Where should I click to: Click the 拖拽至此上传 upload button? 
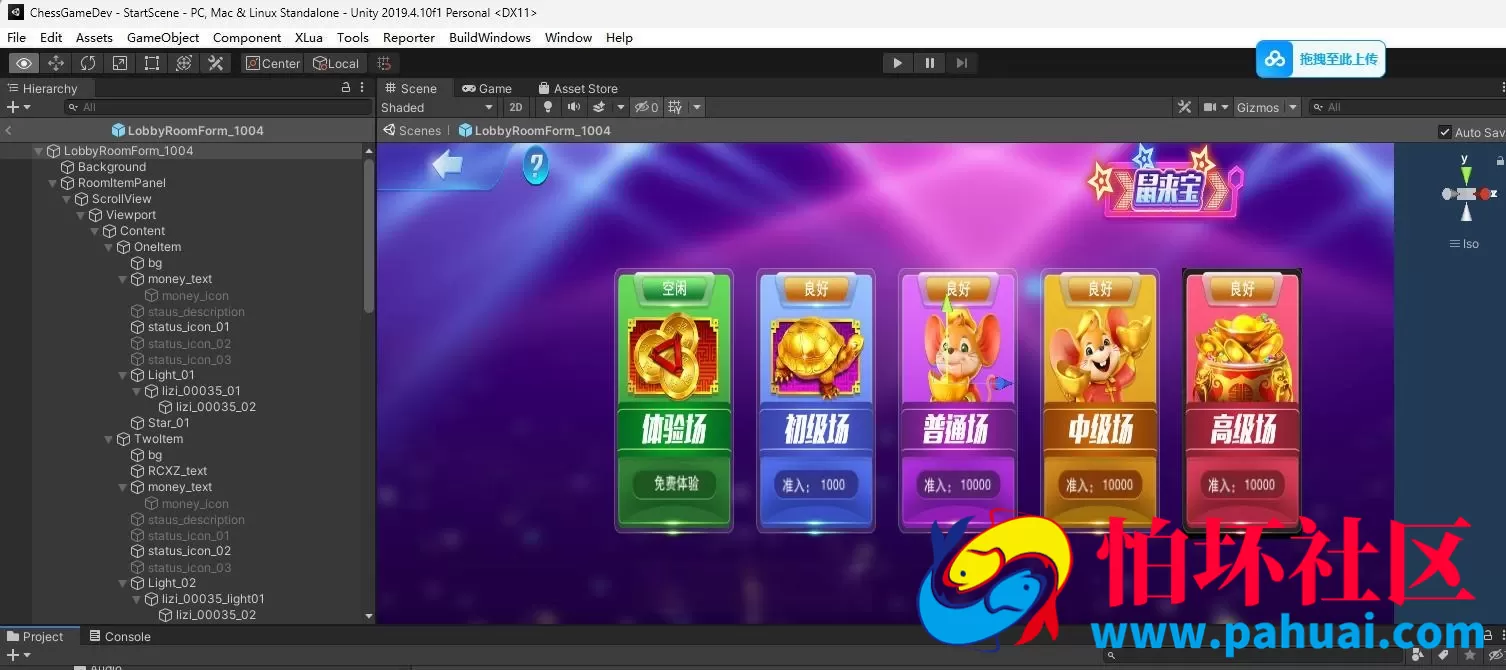point(1321,59)
